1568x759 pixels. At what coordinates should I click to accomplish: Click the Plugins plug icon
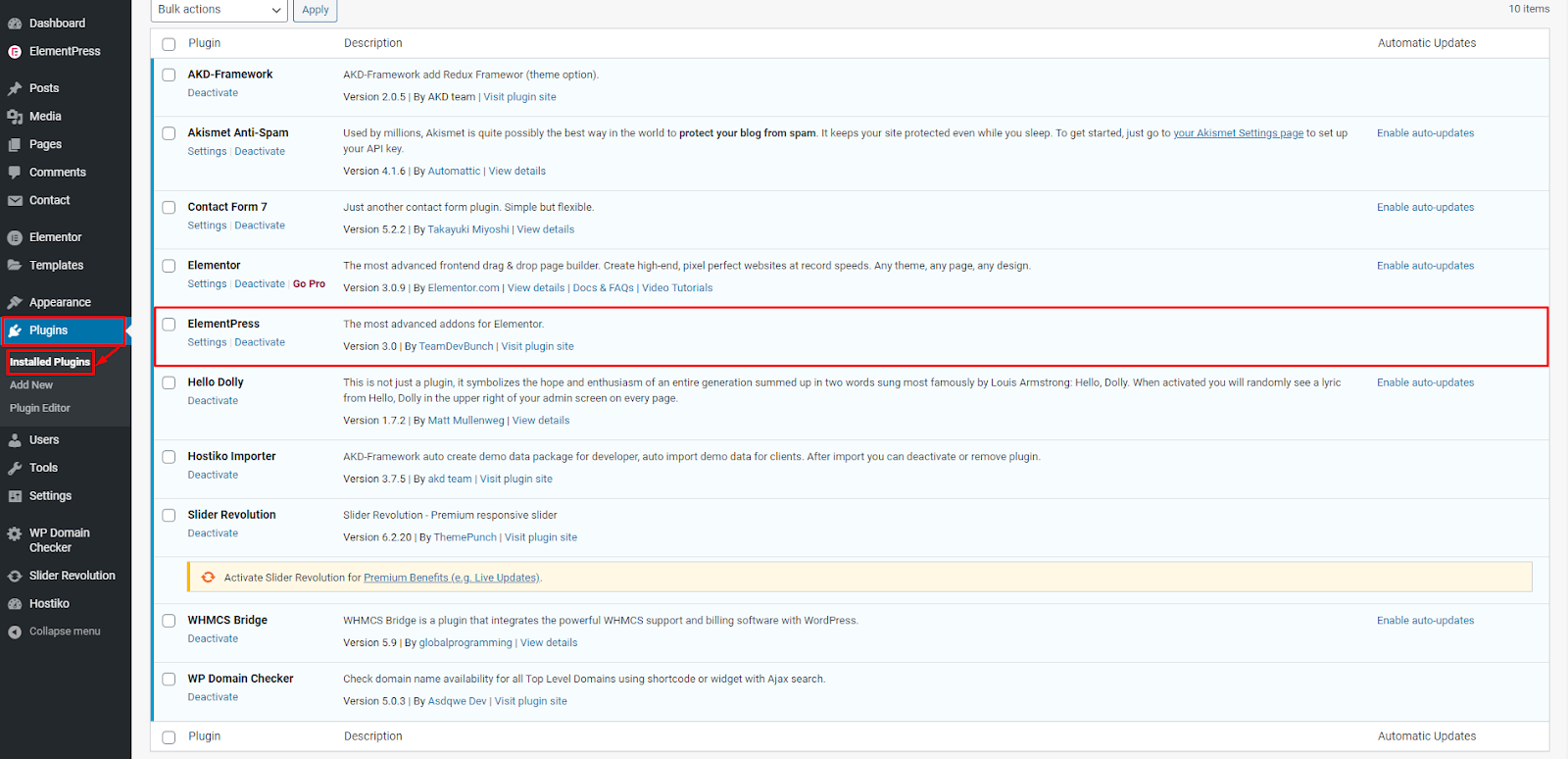pos(15,330)
